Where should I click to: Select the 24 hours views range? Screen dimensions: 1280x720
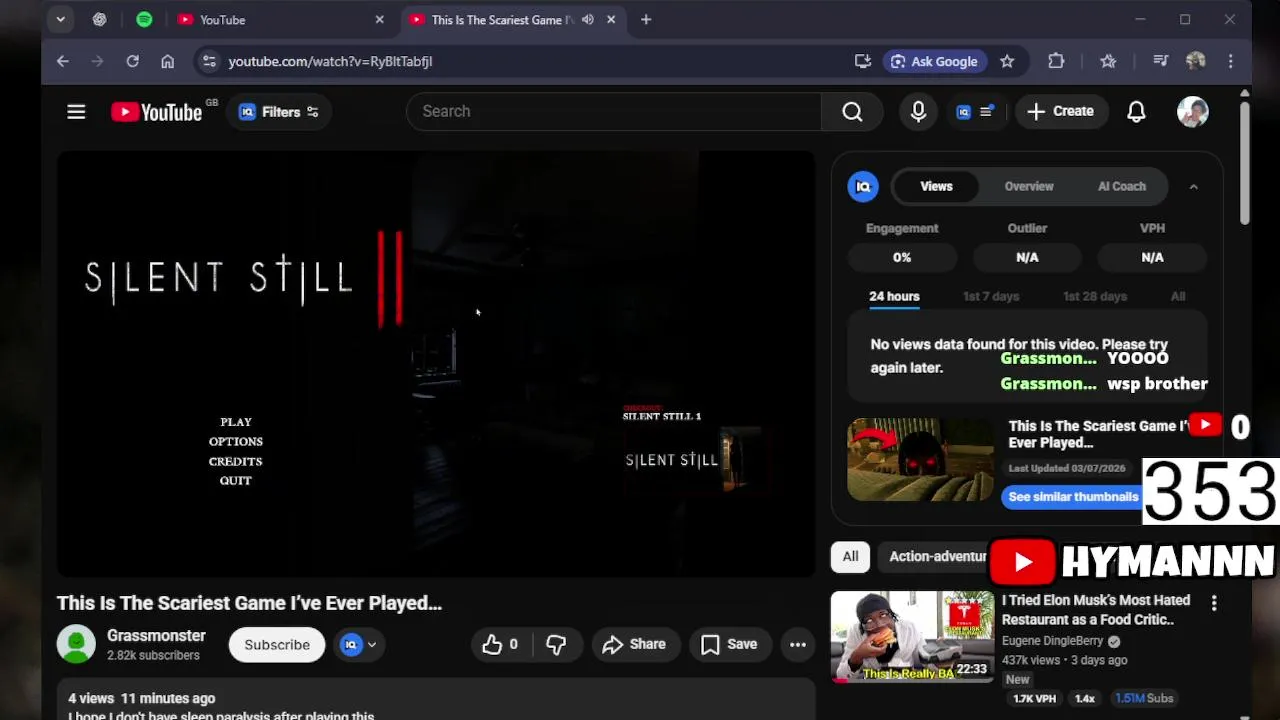894,296
